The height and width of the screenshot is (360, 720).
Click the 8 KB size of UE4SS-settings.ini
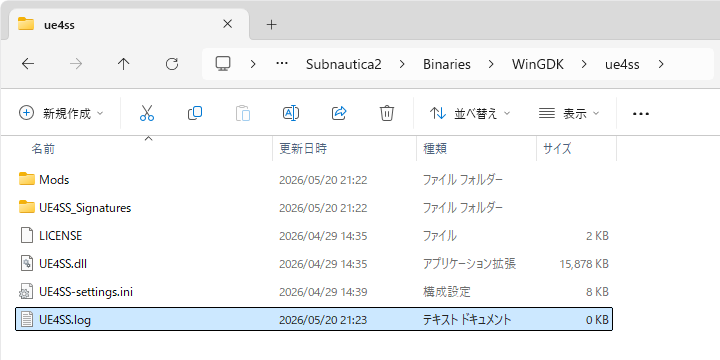pos(597,292)
